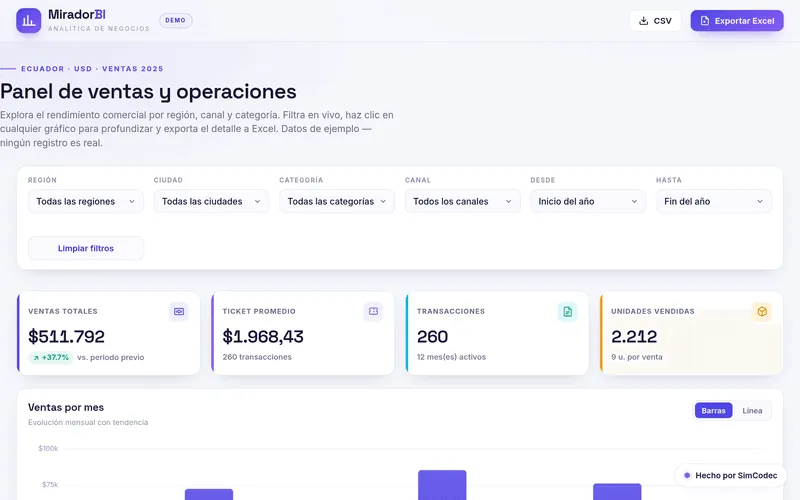Screen dimensions: 800x500
Task: Click the Evolución mensual con tendencia subtitle
Action: 88,422
